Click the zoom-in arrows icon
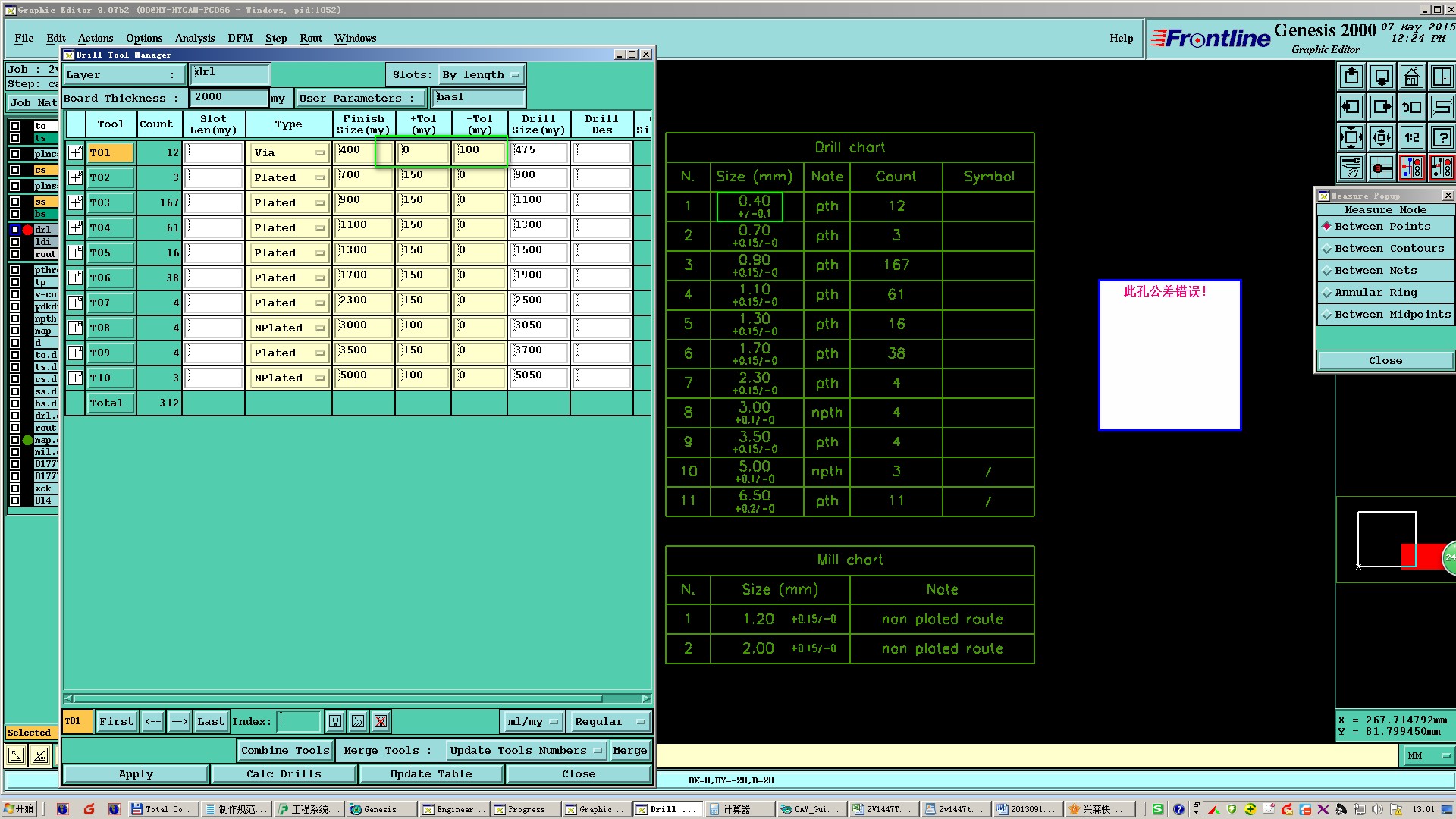Image resolution: width=1456 pixels, height=819 pixels. tap(1351, 137)
